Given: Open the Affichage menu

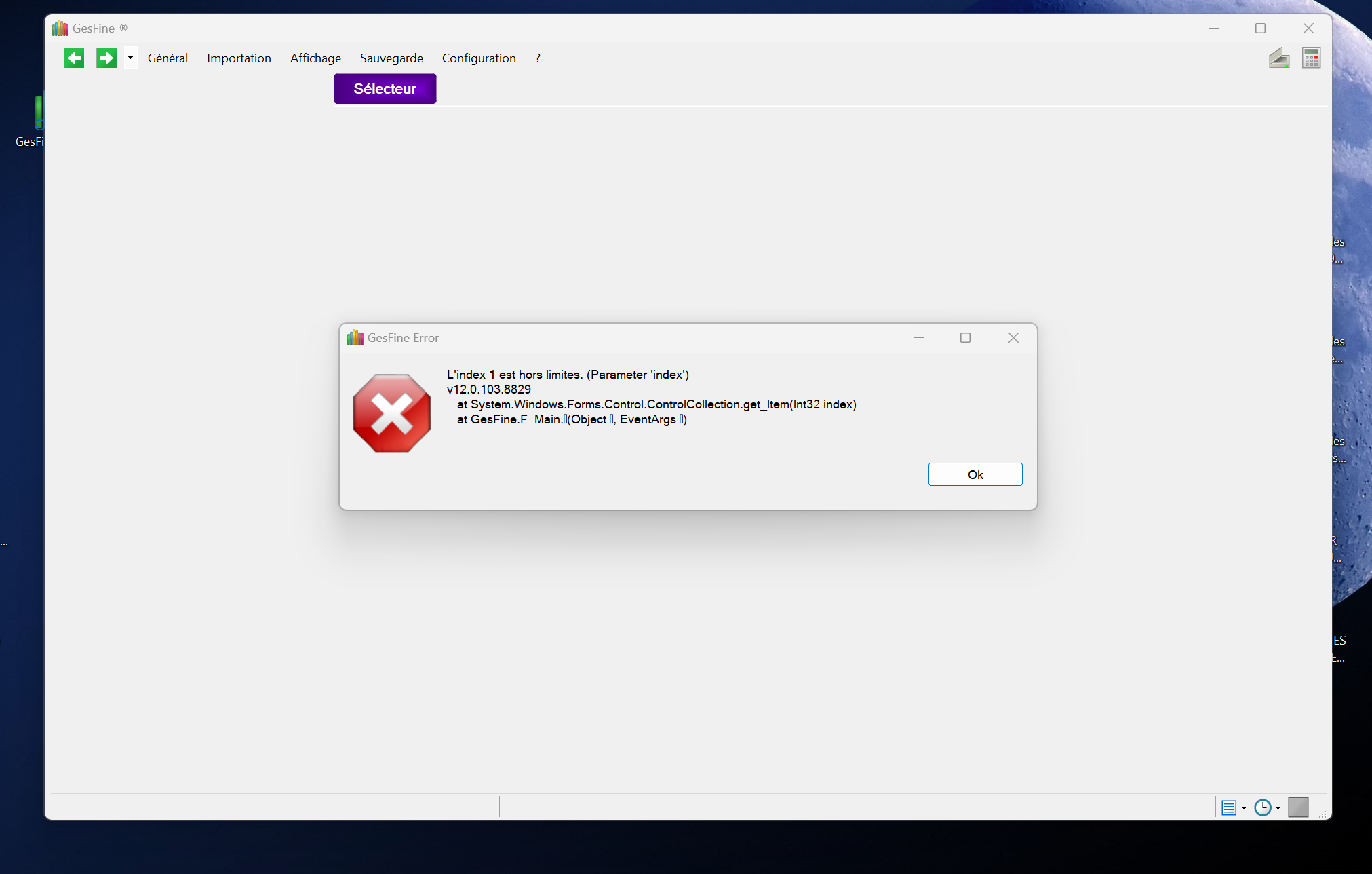Looking at the screenshot, I should [x=315, y=58].
